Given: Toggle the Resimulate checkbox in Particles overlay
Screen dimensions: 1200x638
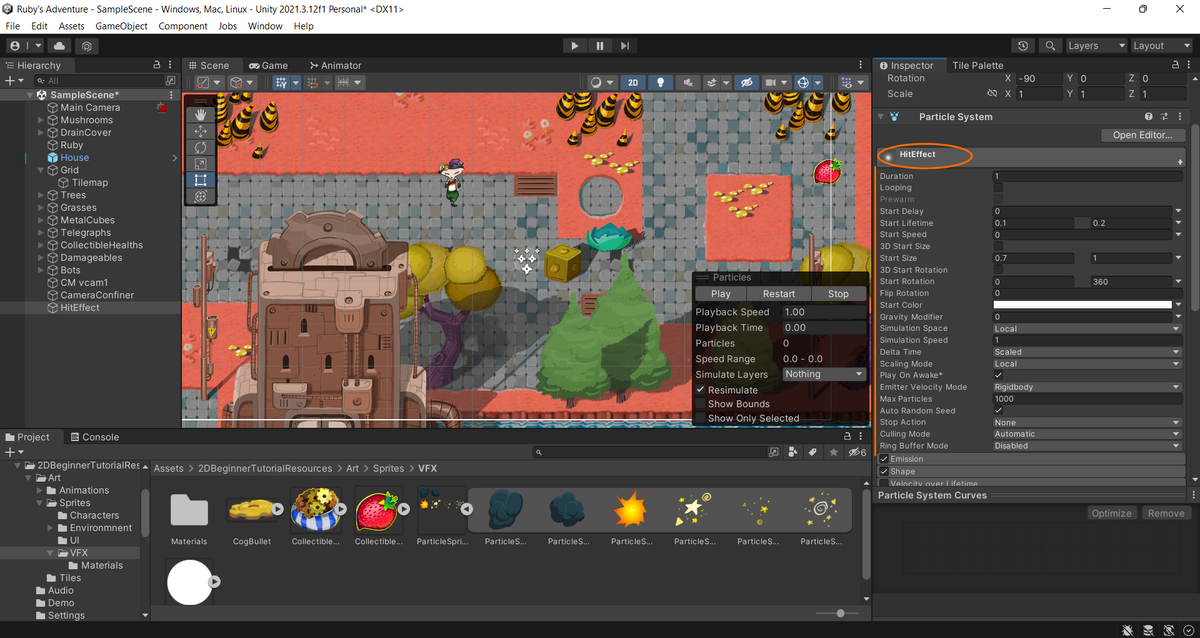Looking at the screenshot, I should 701,390.
